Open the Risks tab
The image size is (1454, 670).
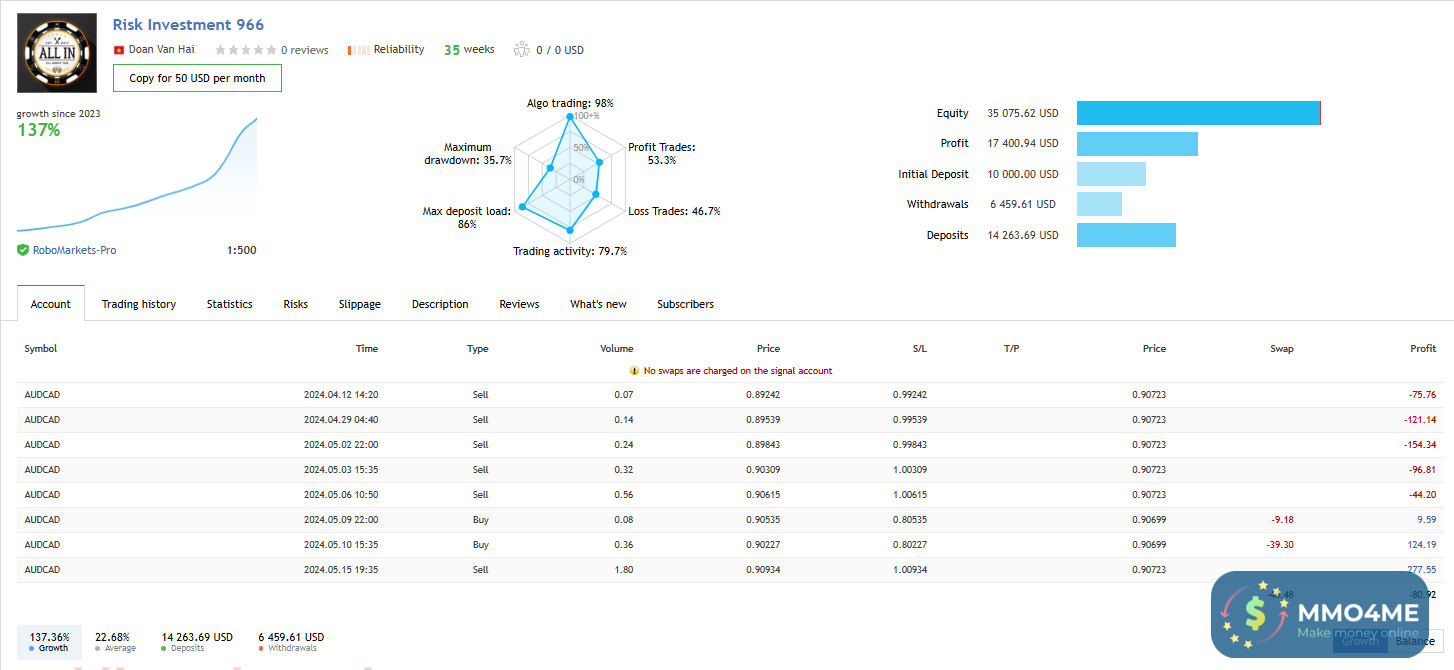[x=295, y=304]
